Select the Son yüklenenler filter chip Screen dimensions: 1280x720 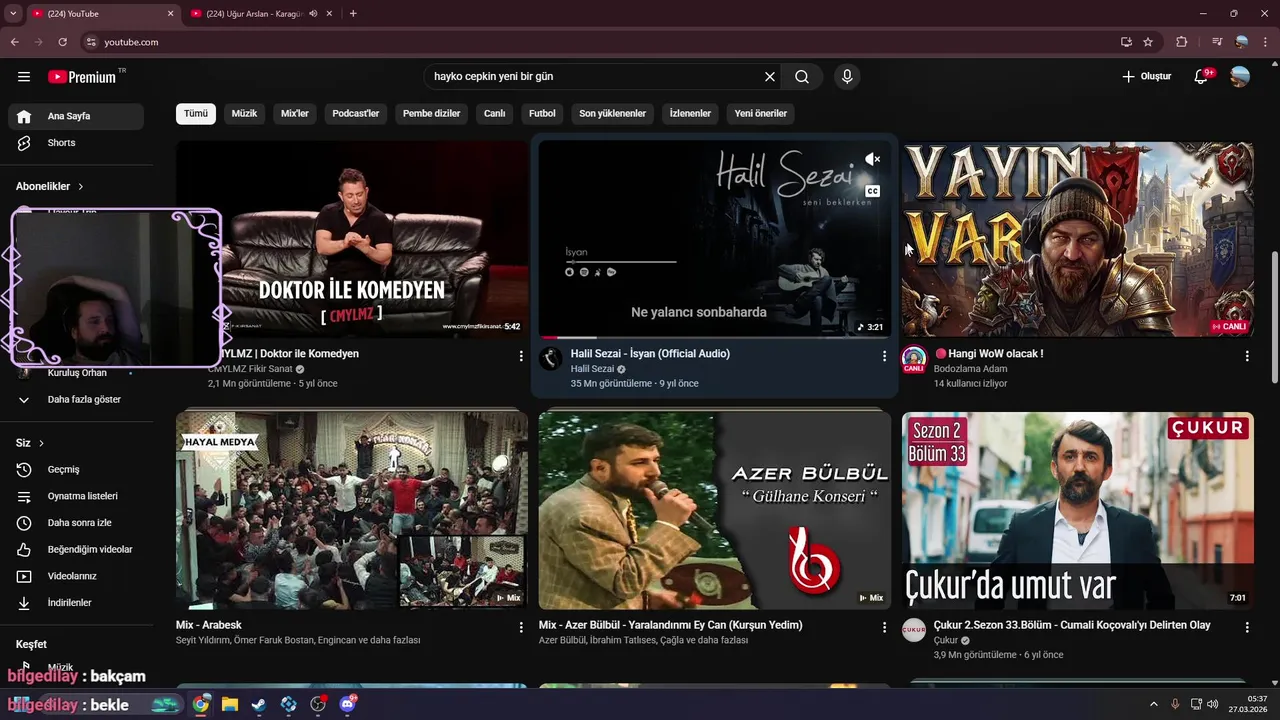click(x=613, y=113)
